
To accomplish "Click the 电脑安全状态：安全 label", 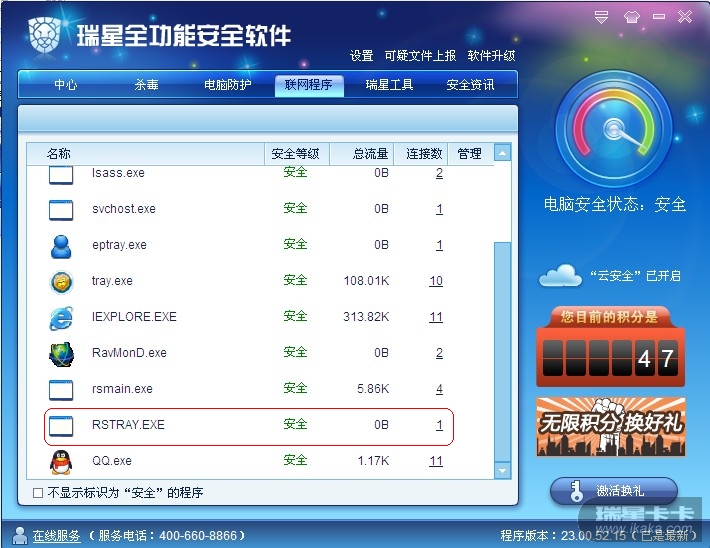I will pyautogui.click(x=614, y=204).
